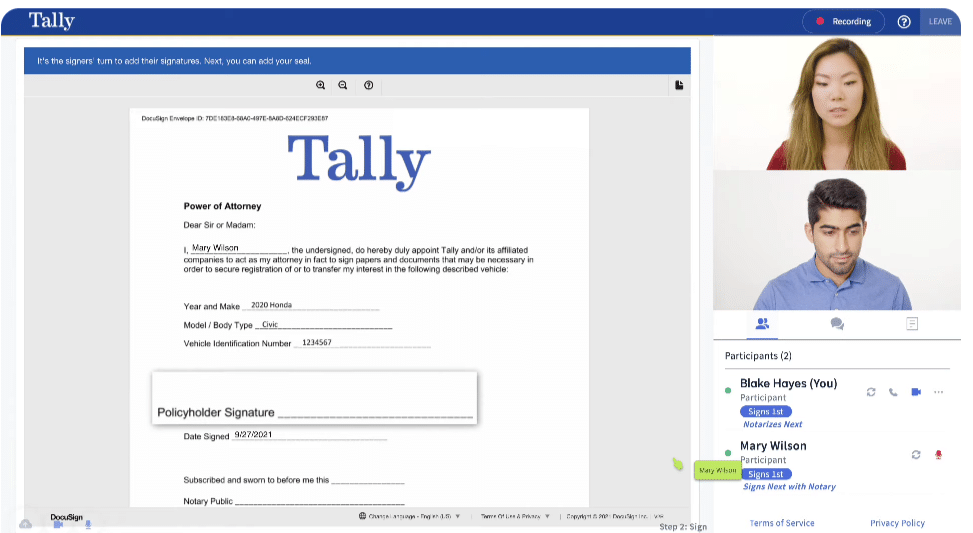Open Blake Hayes more options menu
The height and width of the screenshot is (533, 973).
click(x=938, y=392)
